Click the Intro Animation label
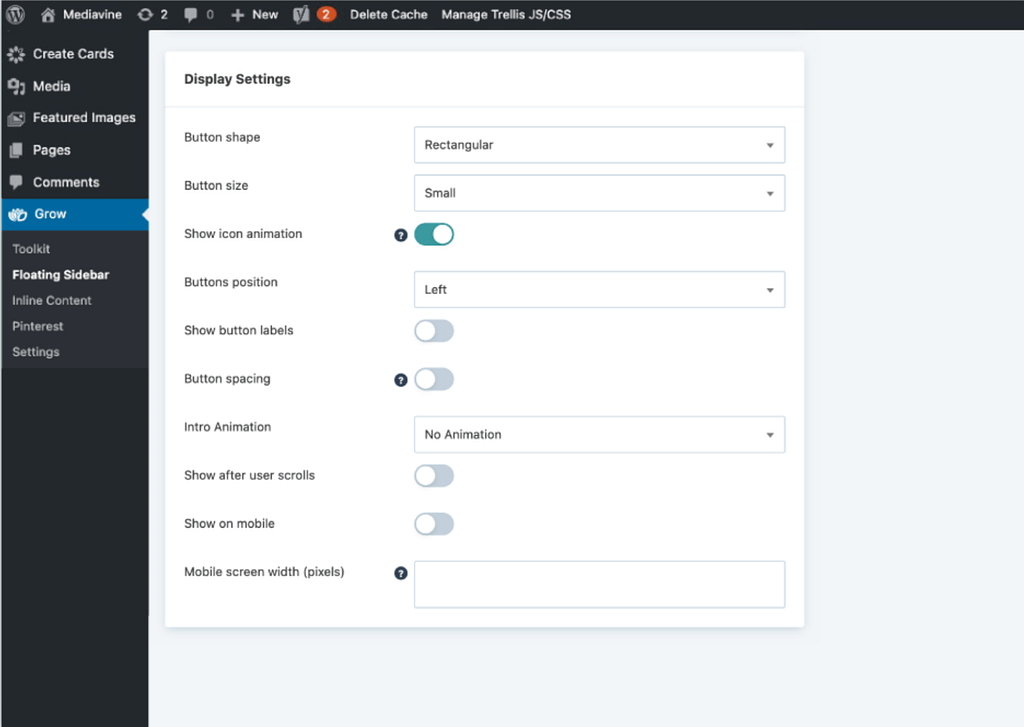Image resolution: width=1024 pixels, height=727 pixels. point(227,427)
